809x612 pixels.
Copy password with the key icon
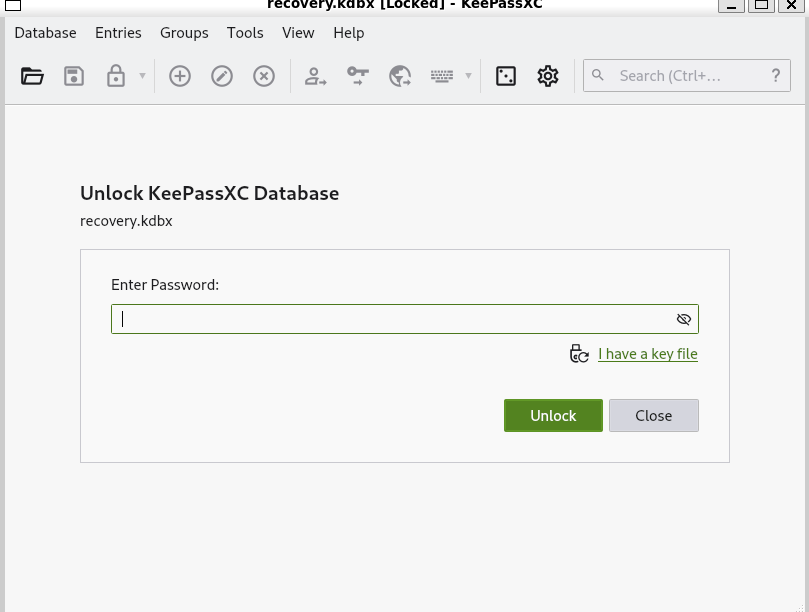358,76
